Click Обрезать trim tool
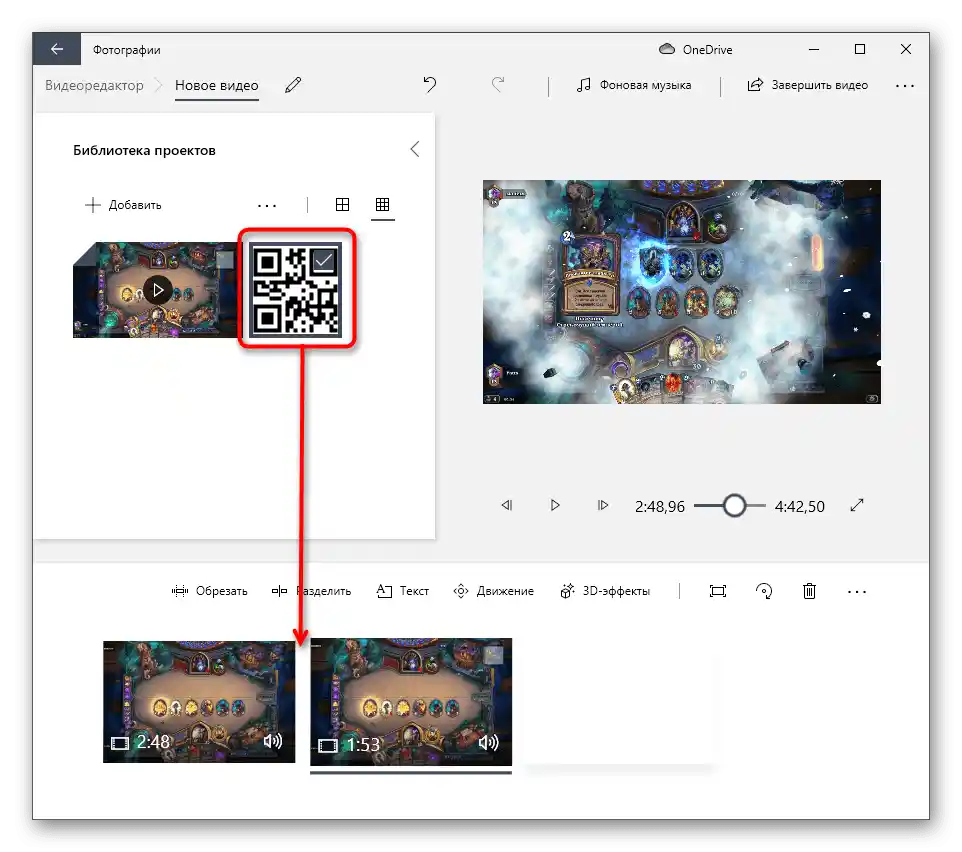Viewport: 962px width, 852px height. (209, 591)
